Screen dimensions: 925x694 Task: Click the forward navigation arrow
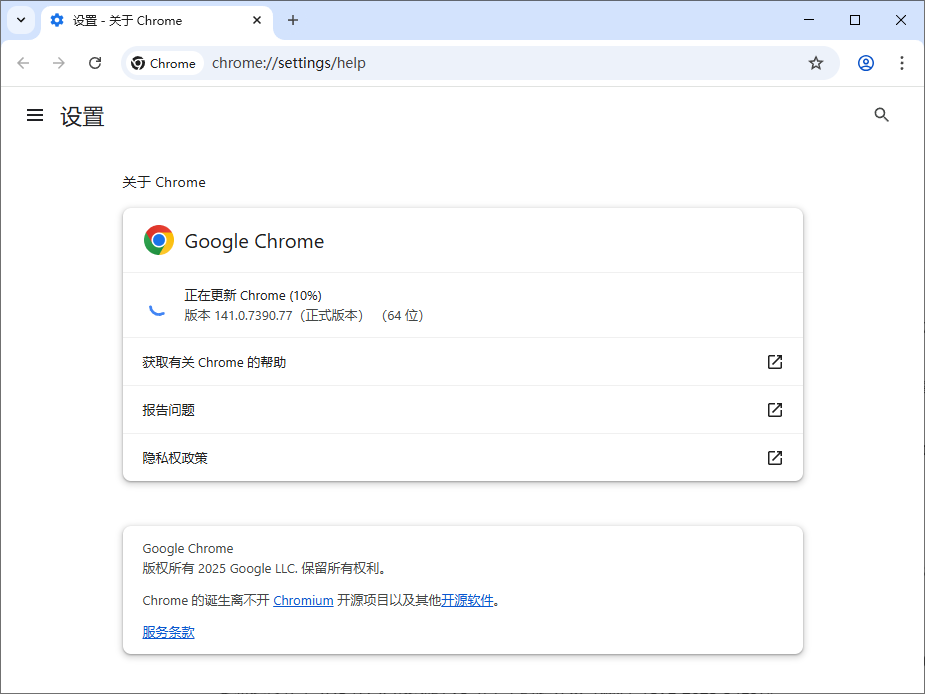click(59, 62)
